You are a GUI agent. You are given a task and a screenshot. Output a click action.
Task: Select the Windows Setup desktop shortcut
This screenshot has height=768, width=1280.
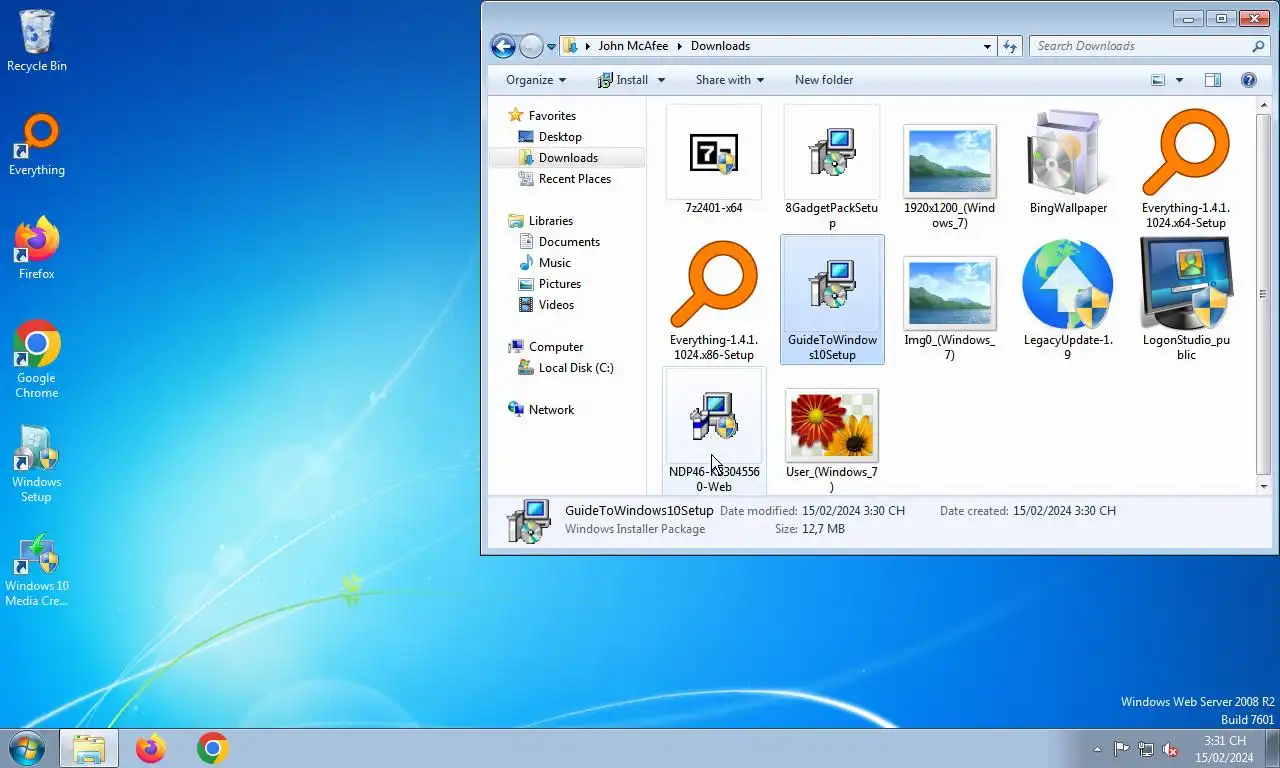coord(37,464)
